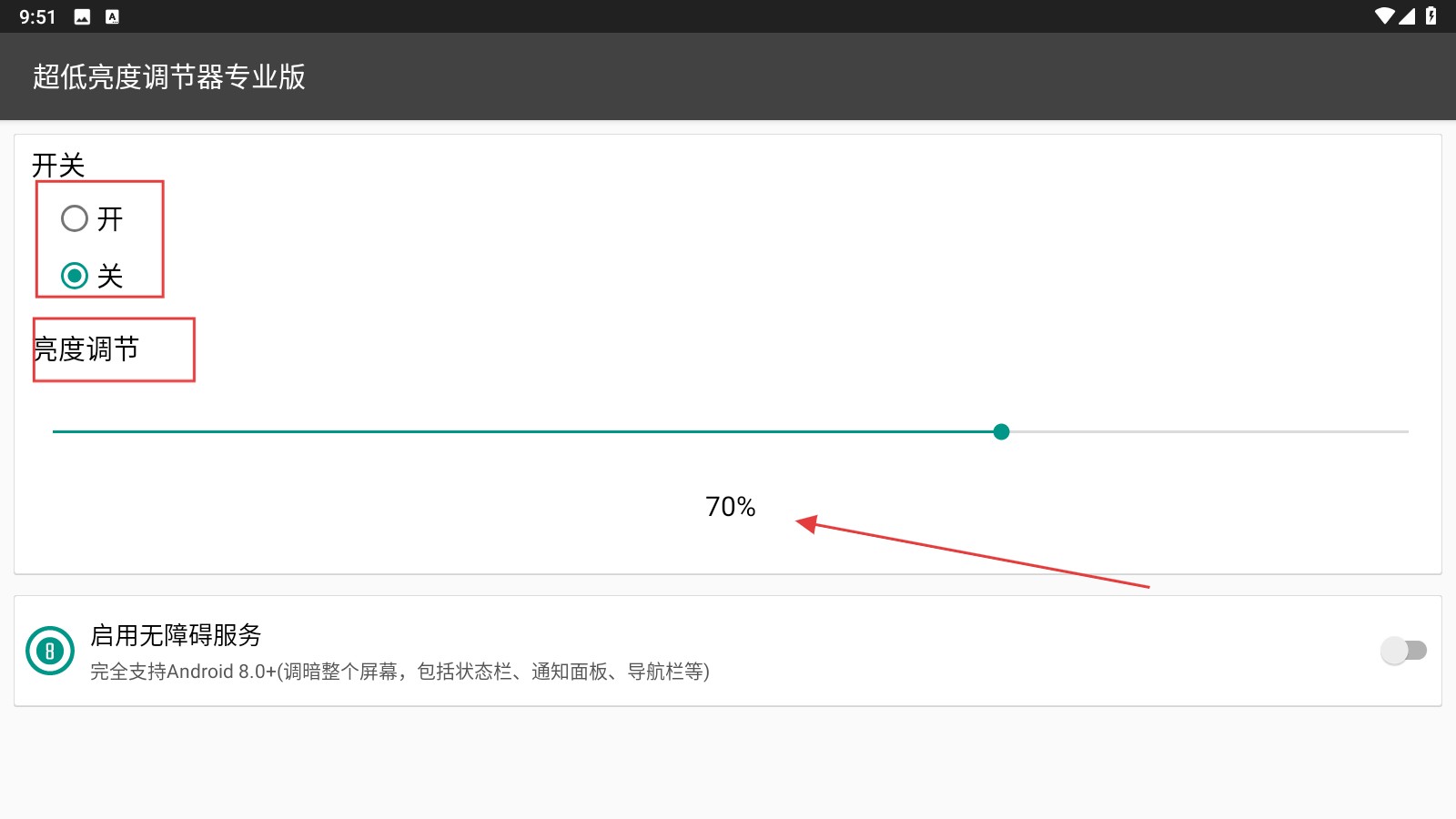Click the 亮度调节 label
The image size is (1456, 819).
pyautogui.click(x=86, y=349)
